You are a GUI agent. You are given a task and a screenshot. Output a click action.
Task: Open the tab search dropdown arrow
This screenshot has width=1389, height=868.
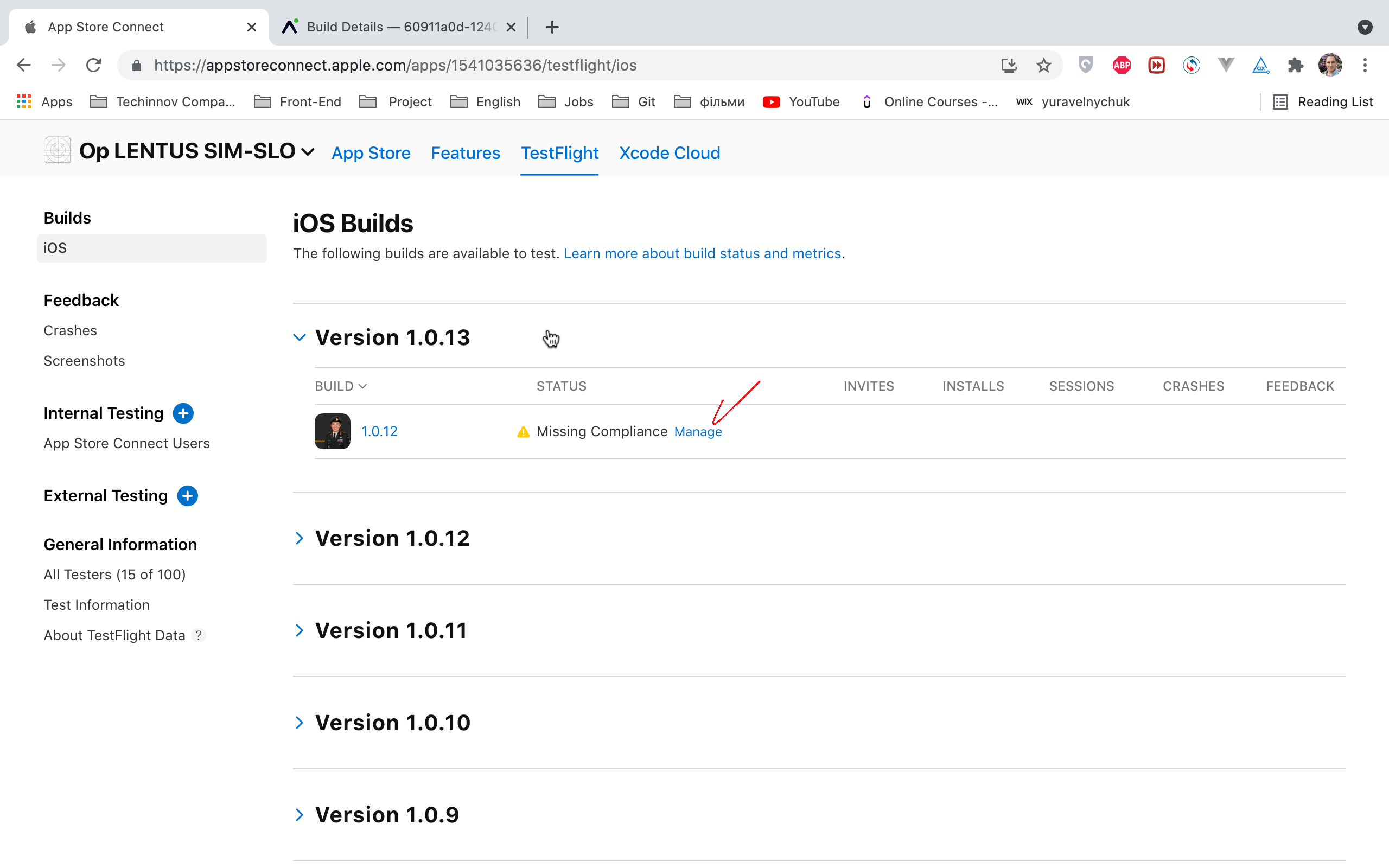[x=1365, y=27]
